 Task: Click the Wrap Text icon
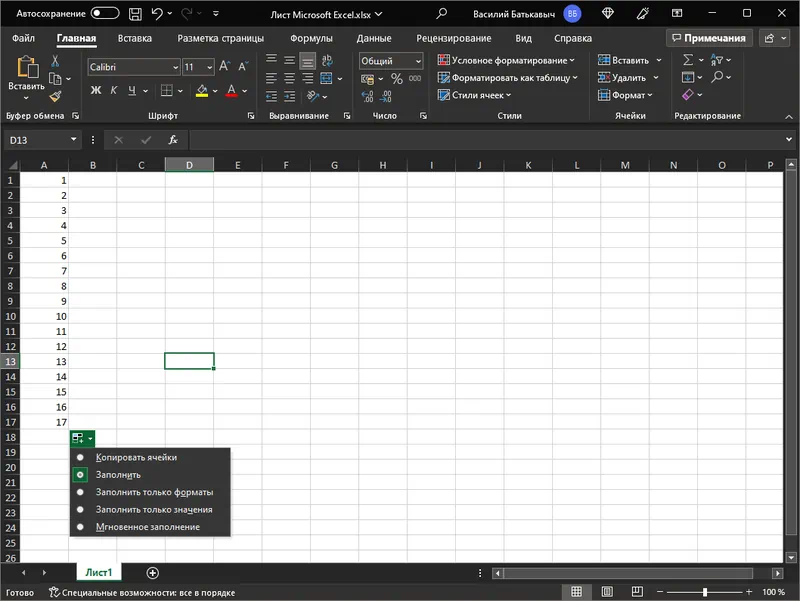327,61
